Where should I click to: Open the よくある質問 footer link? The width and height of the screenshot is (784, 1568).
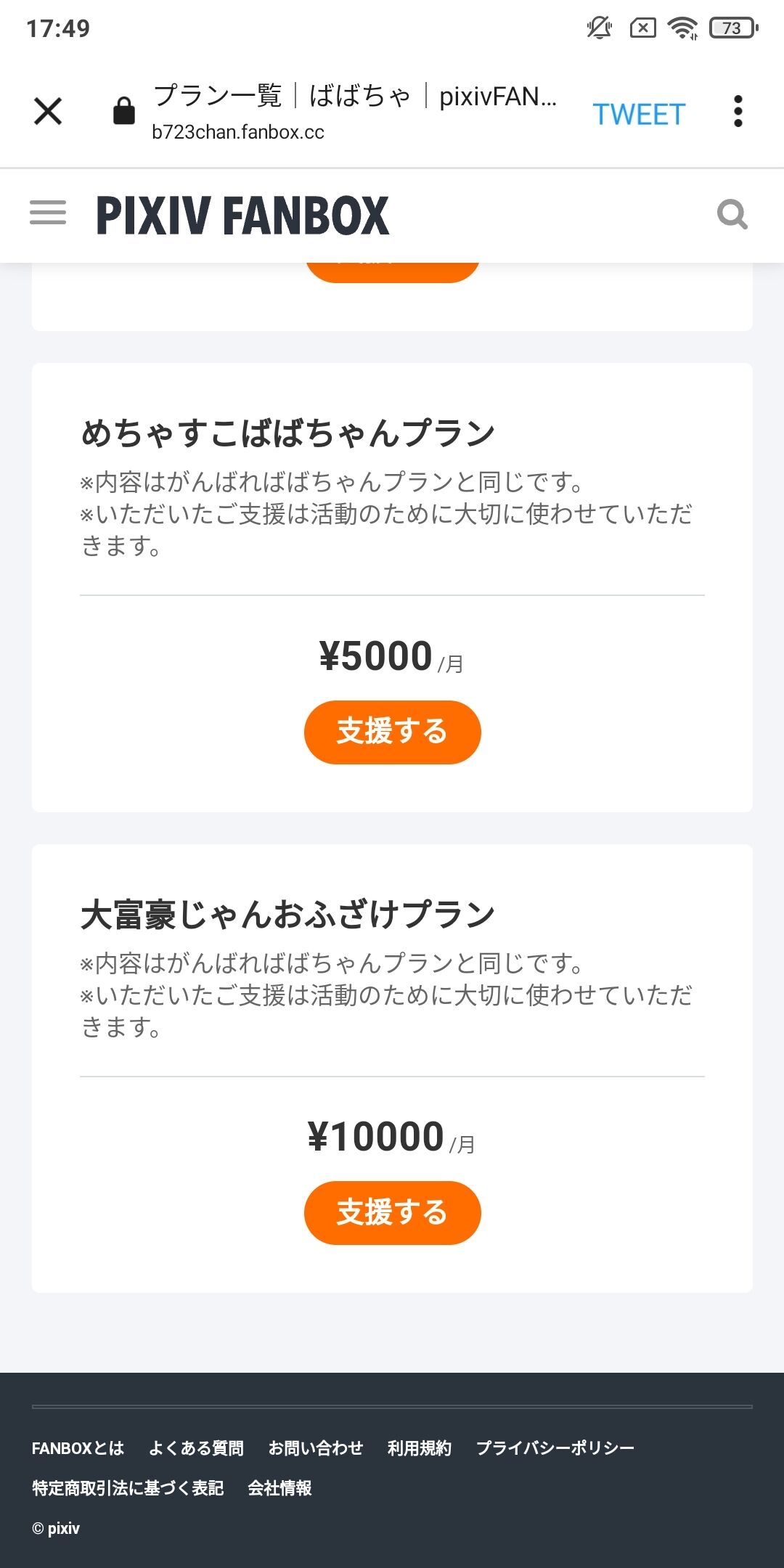point(196,1448)
